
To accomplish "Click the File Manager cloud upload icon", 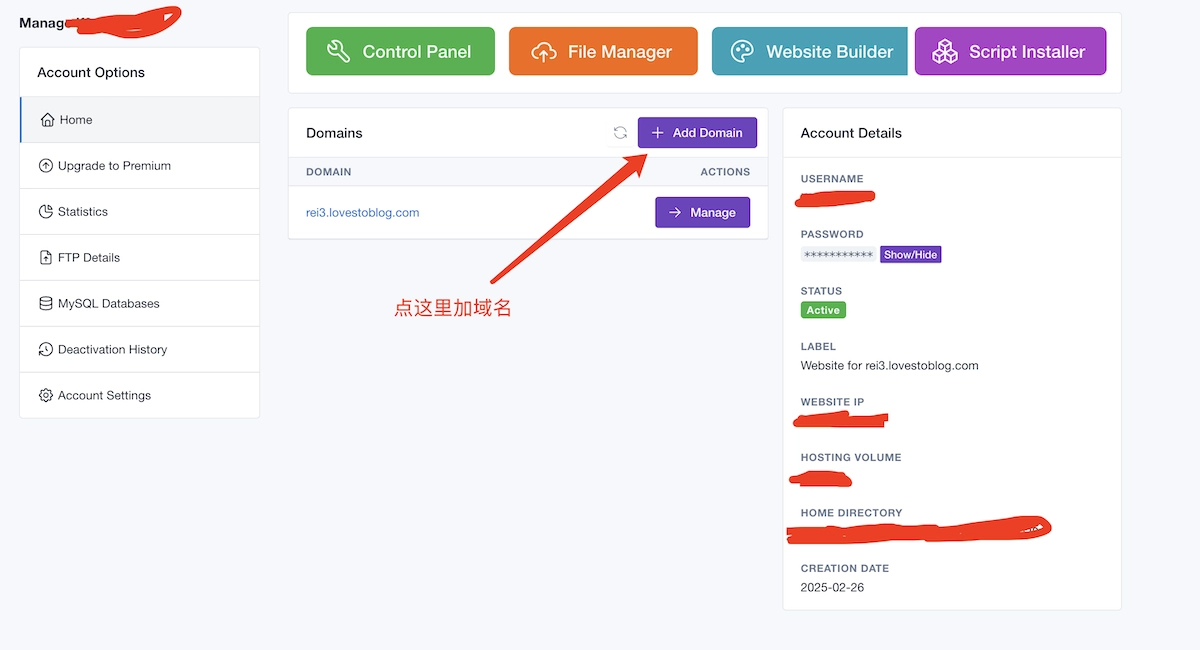I will [543, 52].
